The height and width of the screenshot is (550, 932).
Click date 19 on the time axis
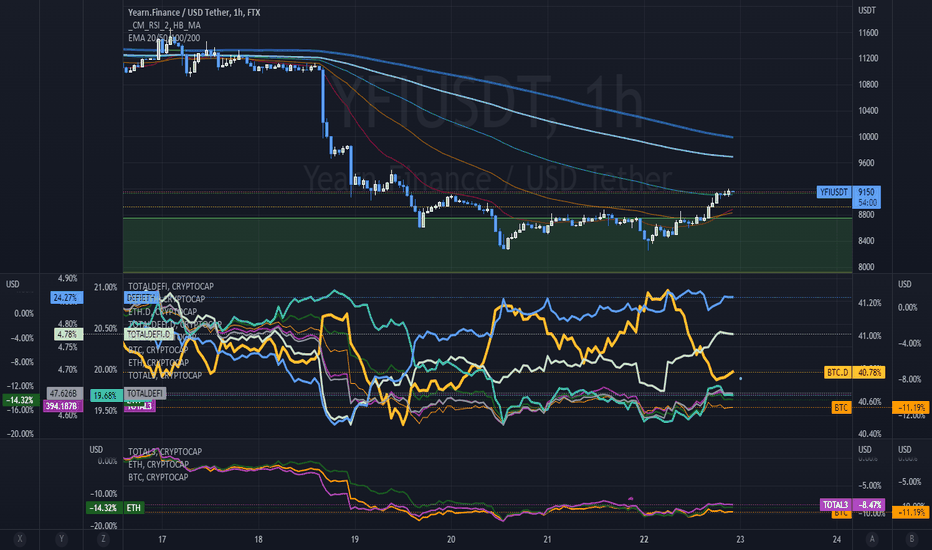click(355, 539)
